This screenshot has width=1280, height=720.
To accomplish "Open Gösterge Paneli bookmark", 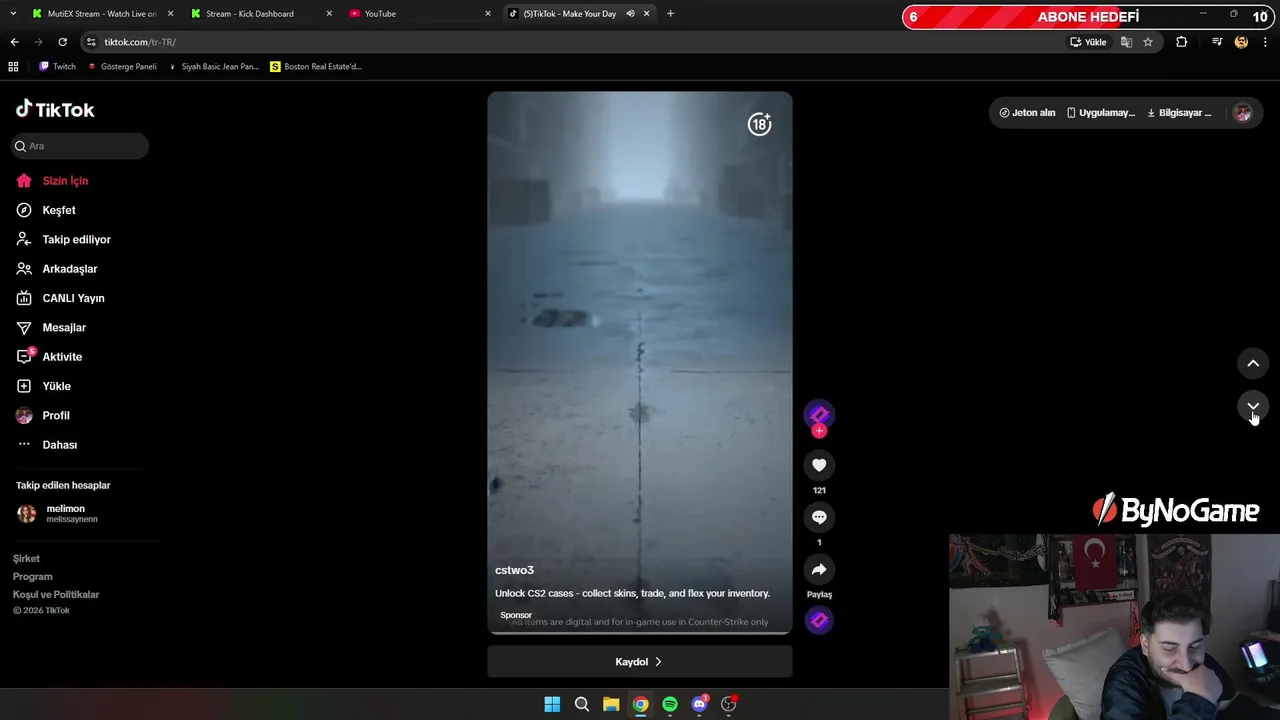I will coord(122,67).
